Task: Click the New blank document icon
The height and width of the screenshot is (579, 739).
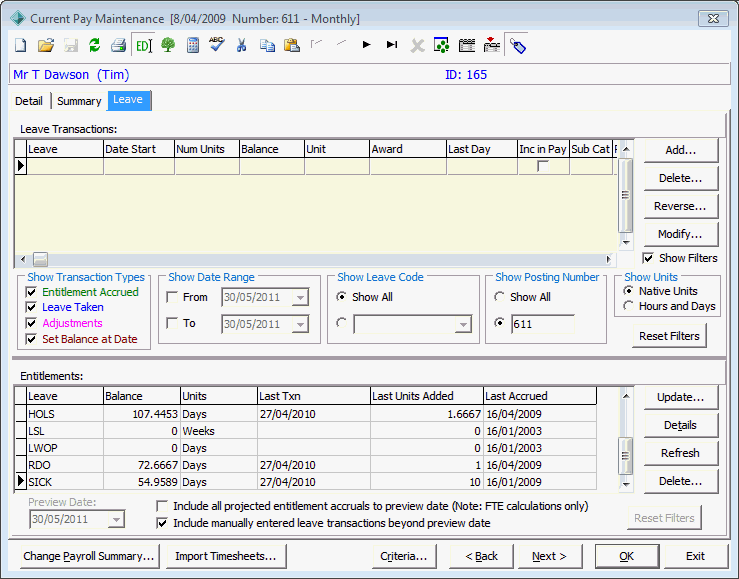Action: point(21,46)
